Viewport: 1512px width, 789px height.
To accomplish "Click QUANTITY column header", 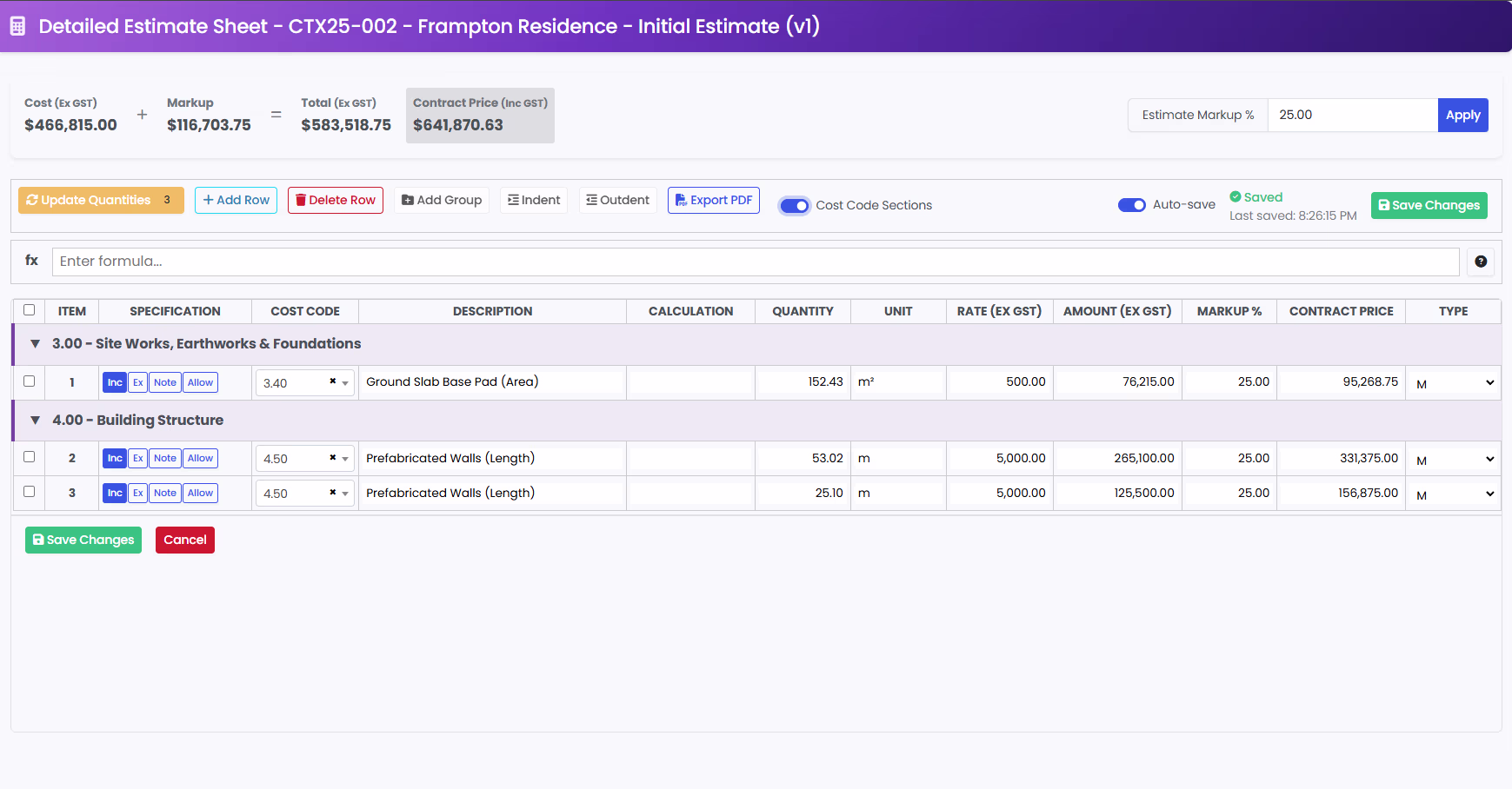I will pyautogui.click(x=803, y=311).
